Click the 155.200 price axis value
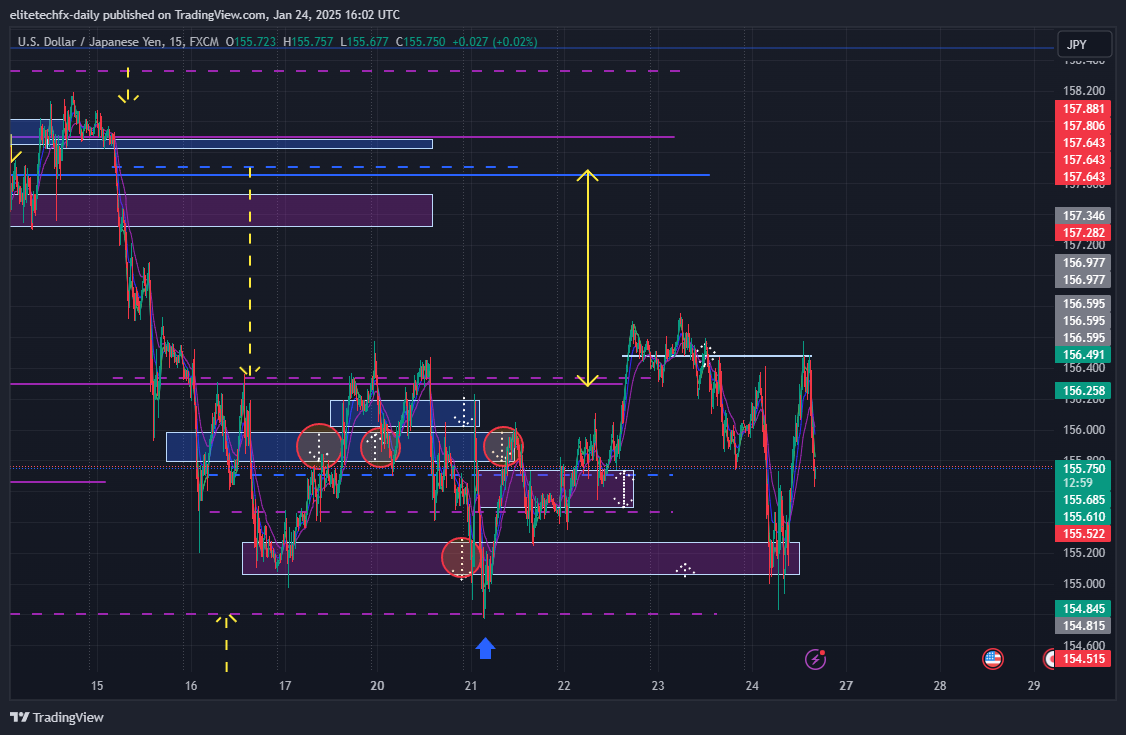 [1084, 553]
